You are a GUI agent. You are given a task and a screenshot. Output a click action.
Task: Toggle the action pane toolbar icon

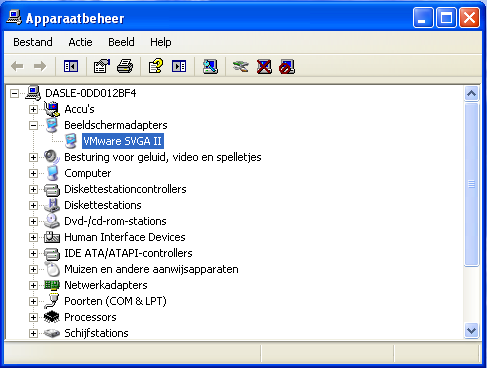point(179,66)
